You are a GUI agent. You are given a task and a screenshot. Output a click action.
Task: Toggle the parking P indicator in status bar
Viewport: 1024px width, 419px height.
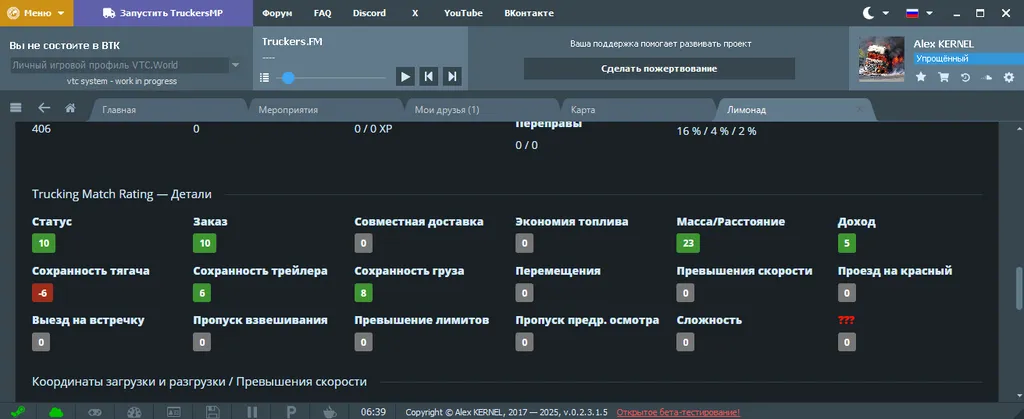coord(291,411)
